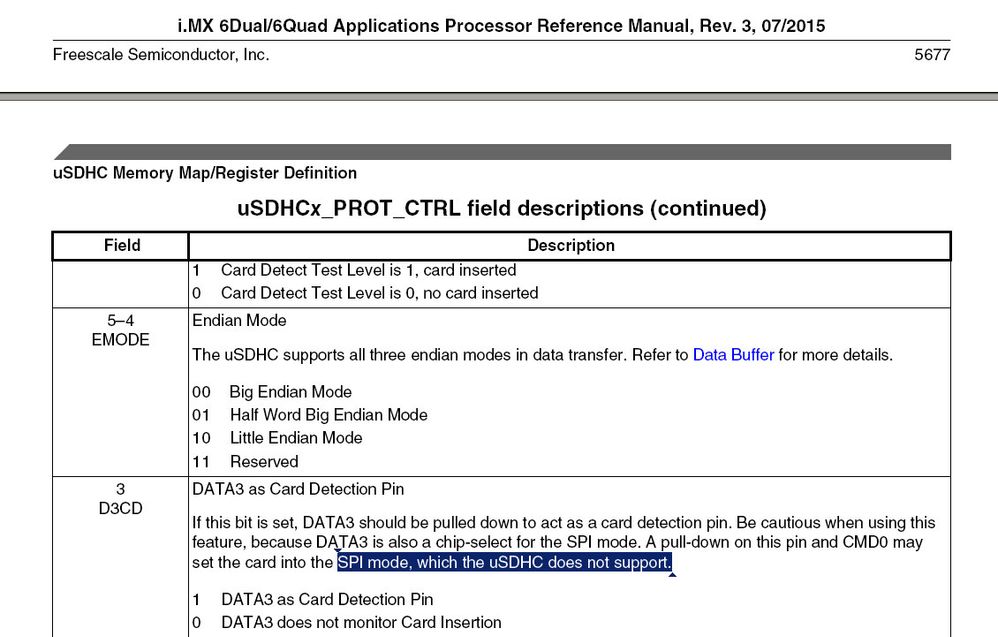Click the uSDHCx_PROT_CTRL field descriptions table title
The height and width of the screenshot is (637, 998).
501,209
